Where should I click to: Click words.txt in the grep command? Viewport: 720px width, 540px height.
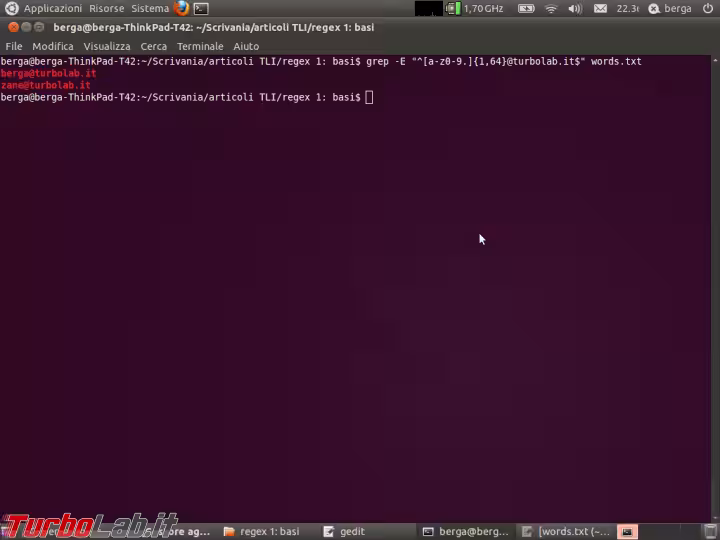[x=616, y=61]
